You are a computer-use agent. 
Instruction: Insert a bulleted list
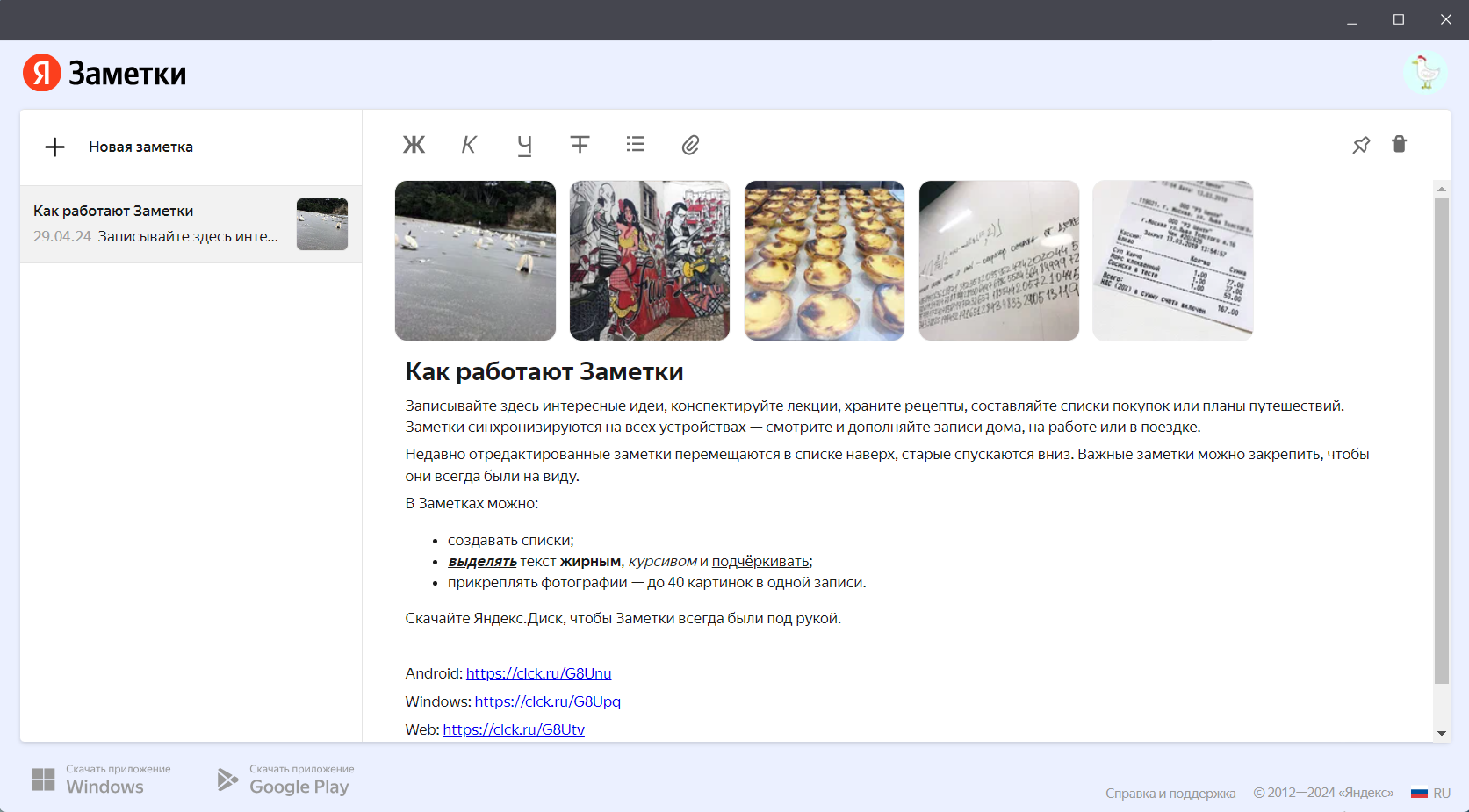click(635, 145)
